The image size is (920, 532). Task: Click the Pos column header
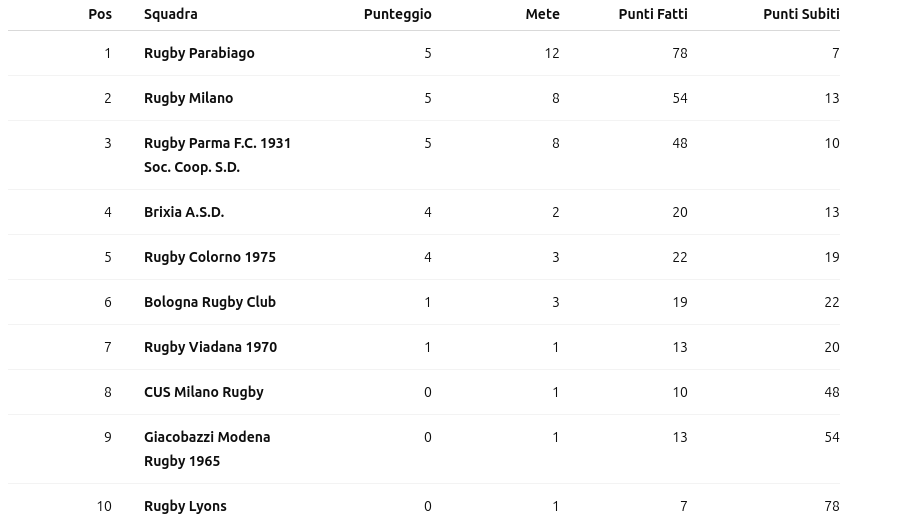pyautogui.click(x=100, y=14)
